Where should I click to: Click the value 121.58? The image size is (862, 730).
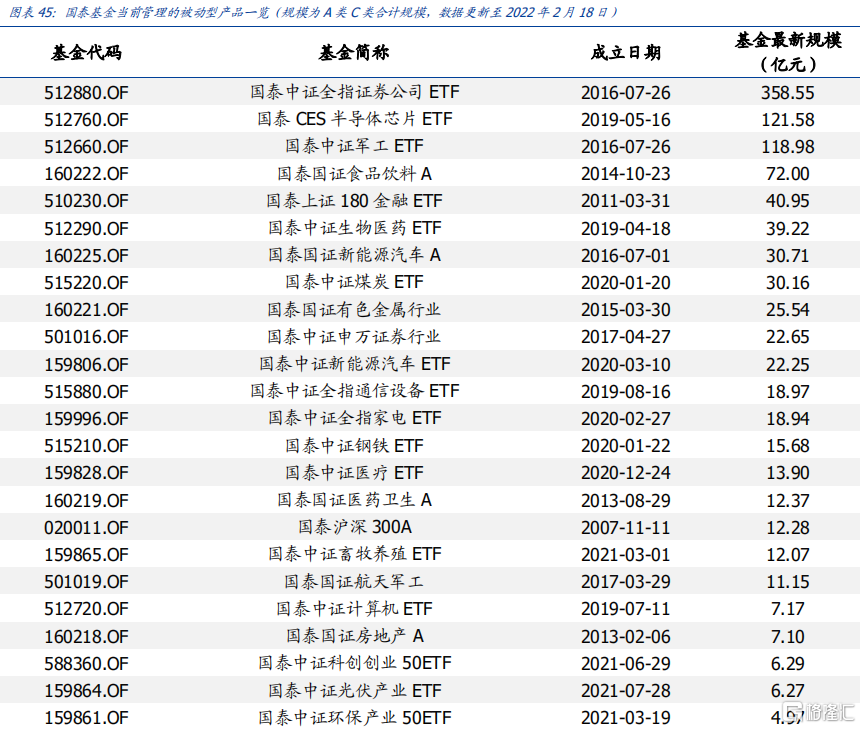tap(787, 119)
